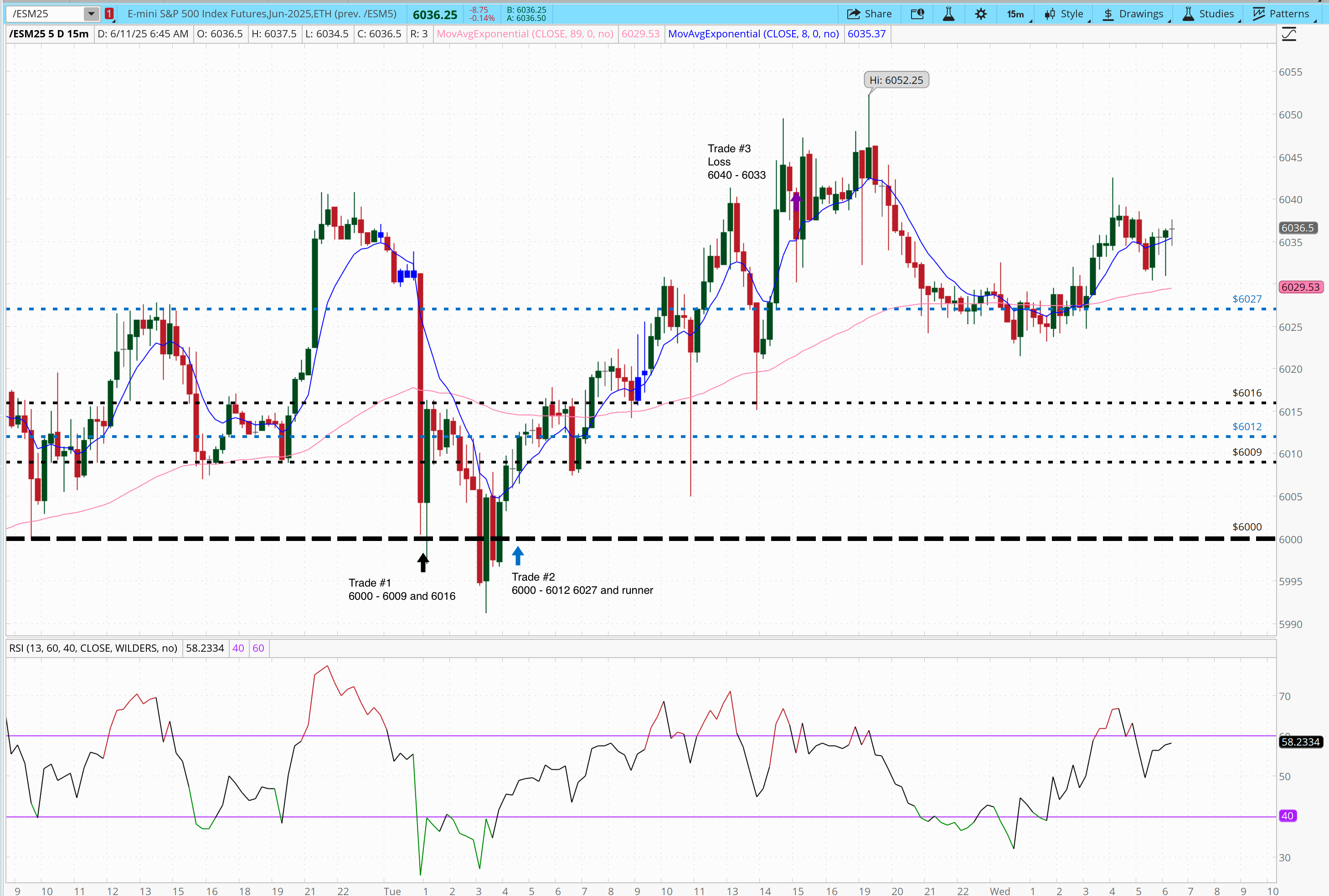Image resolution: width=1329 pixels, height=896 pixels.
Task: Click the Share chart button
Action: point(869,14)
